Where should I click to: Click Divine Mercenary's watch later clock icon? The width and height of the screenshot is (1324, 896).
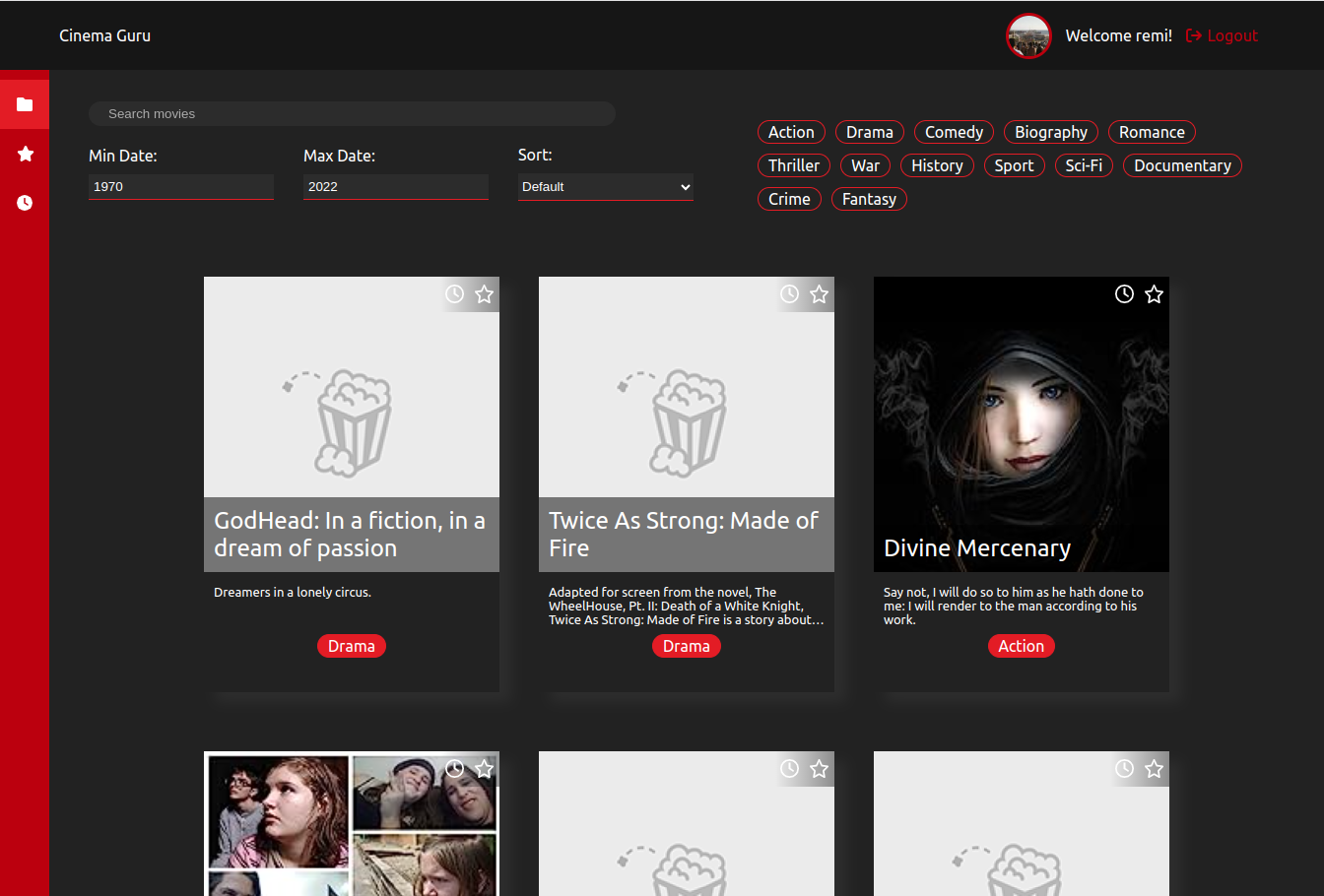pyautogui.click(x=1124, y=293)
